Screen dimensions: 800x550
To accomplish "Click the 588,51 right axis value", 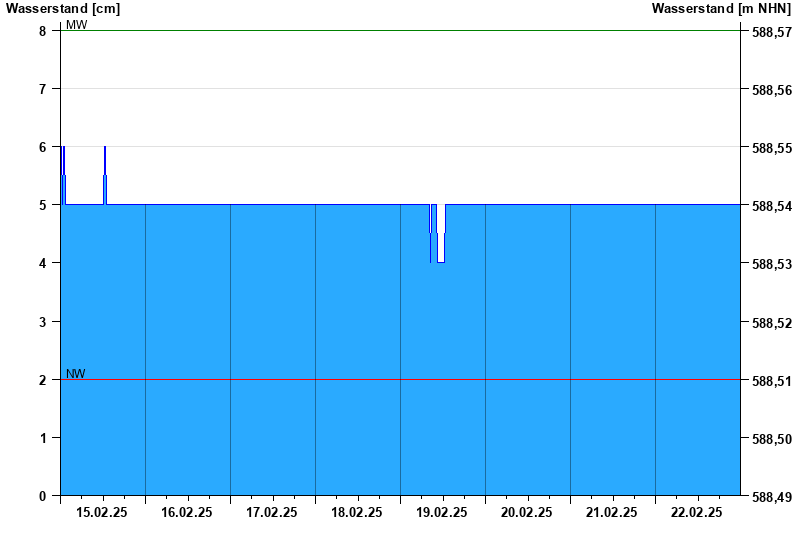I will pyautogui.click(x=771, y=382).
